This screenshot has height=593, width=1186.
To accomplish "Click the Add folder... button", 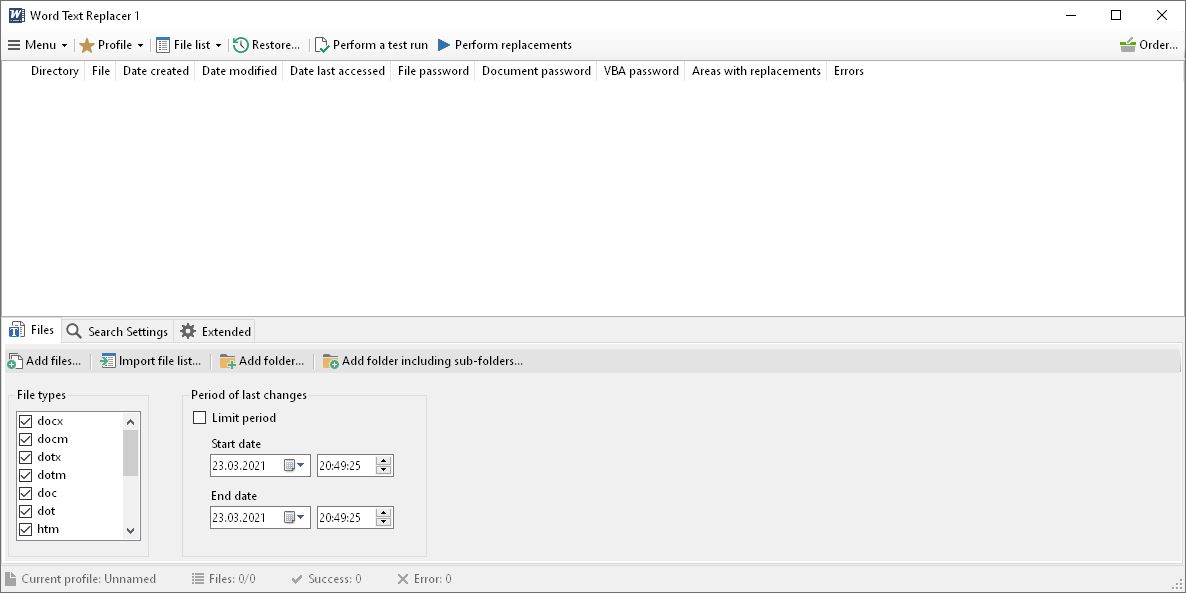I will coord(262,362).
